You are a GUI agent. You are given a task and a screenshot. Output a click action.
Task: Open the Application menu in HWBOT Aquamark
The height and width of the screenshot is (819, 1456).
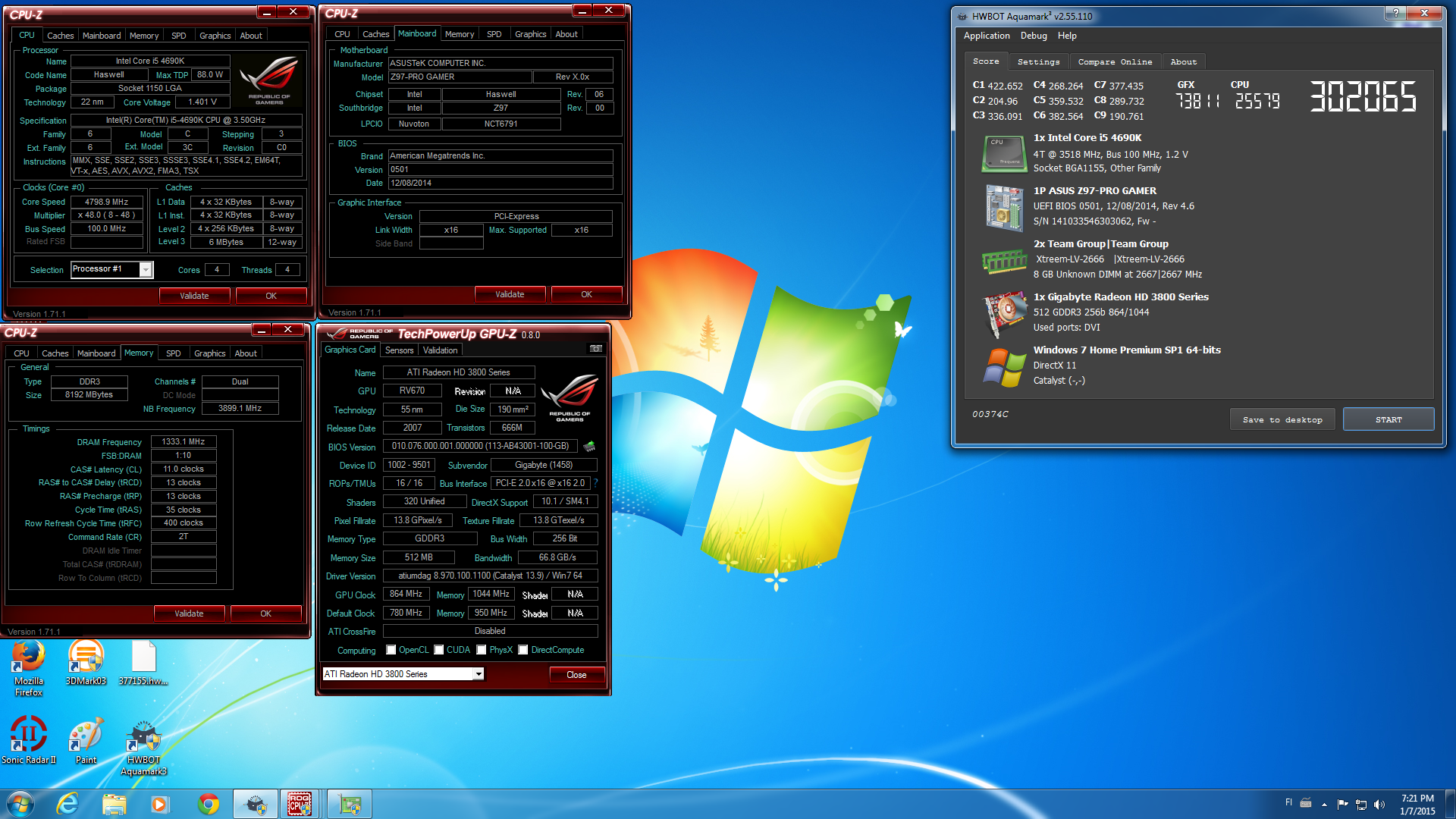click(987, 36)
